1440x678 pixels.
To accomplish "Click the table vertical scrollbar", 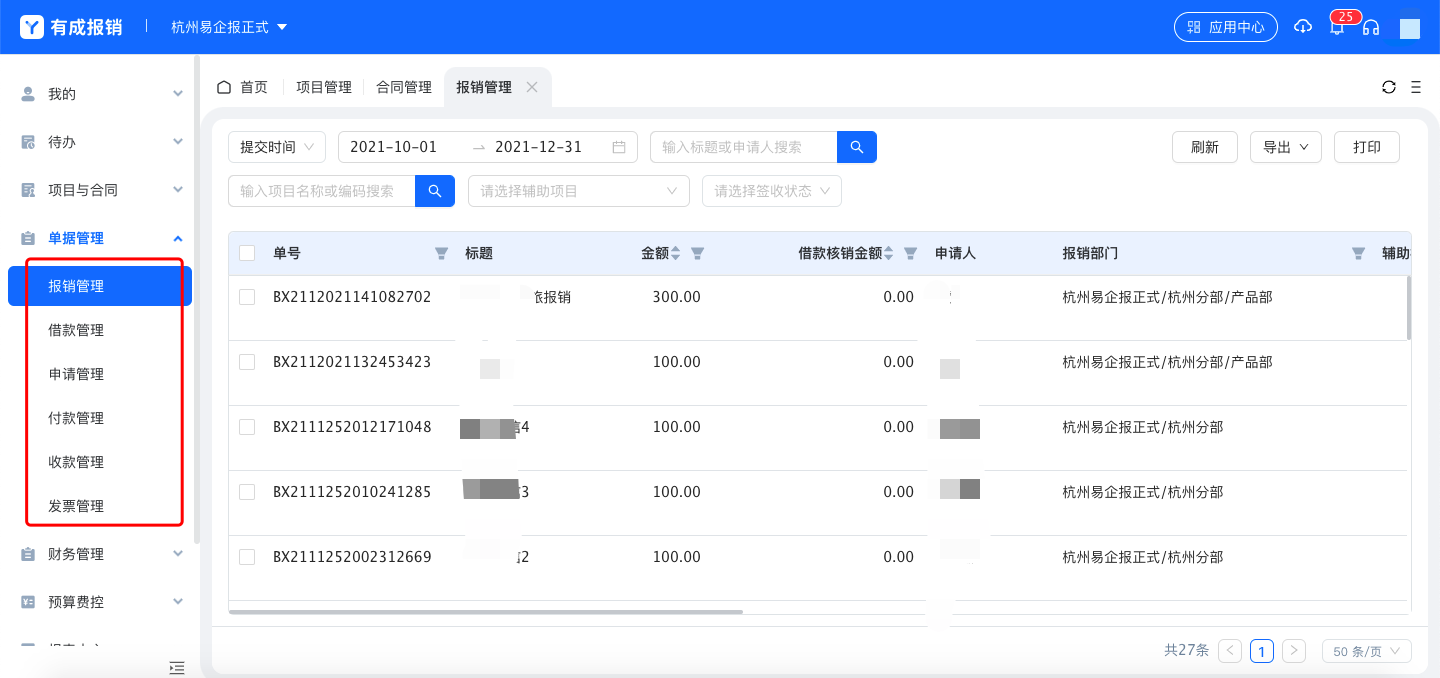I will (1409, 307).
